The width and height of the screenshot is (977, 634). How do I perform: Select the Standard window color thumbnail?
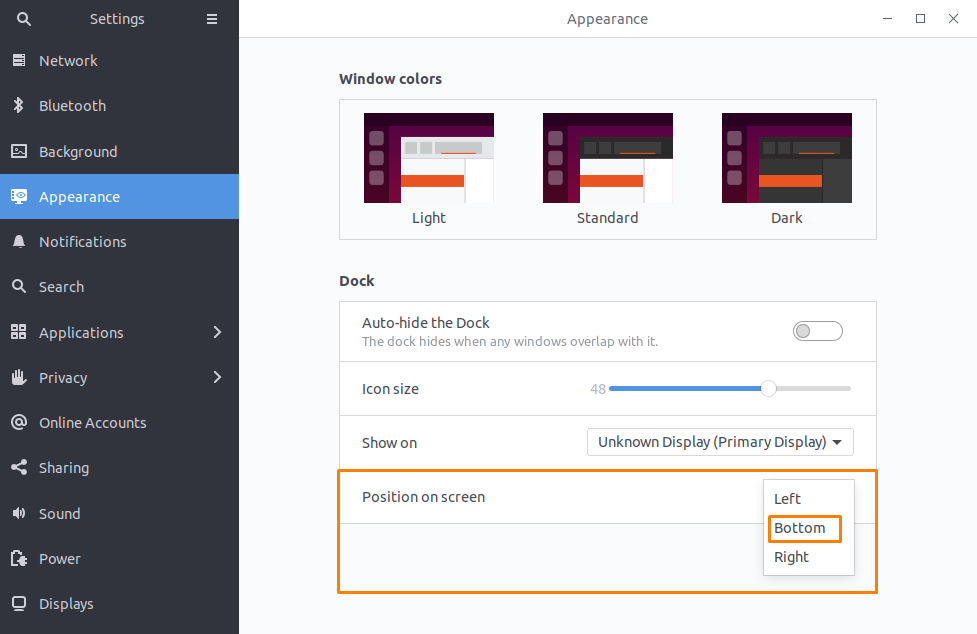608,158
